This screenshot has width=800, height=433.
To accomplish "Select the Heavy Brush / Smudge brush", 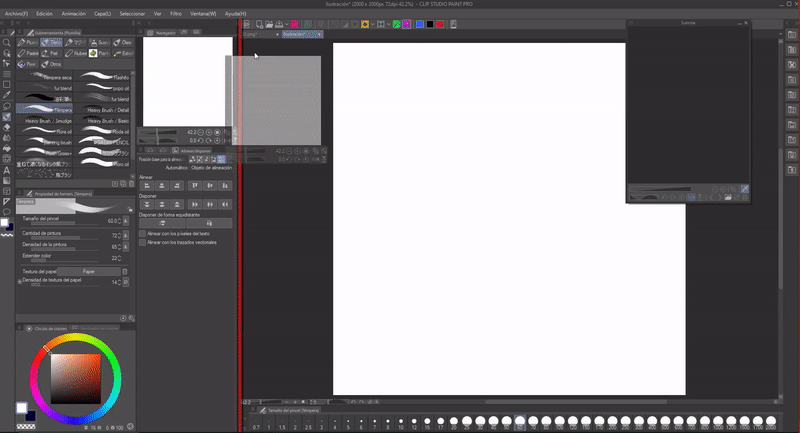I will pyautogui.click(x=45, y=121).
